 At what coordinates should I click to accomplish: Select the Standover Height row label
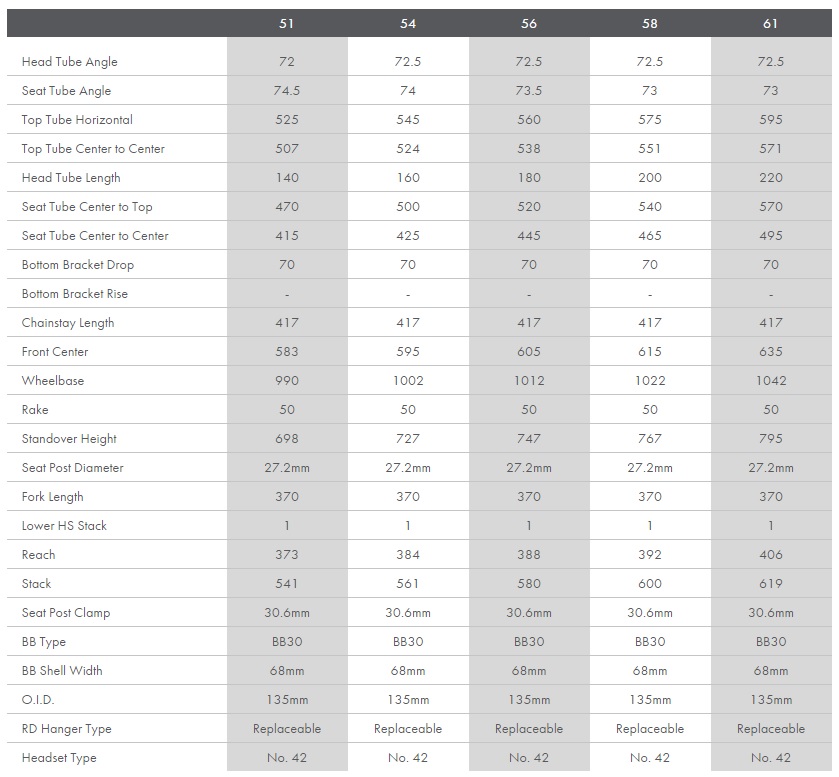coord(69,439)
